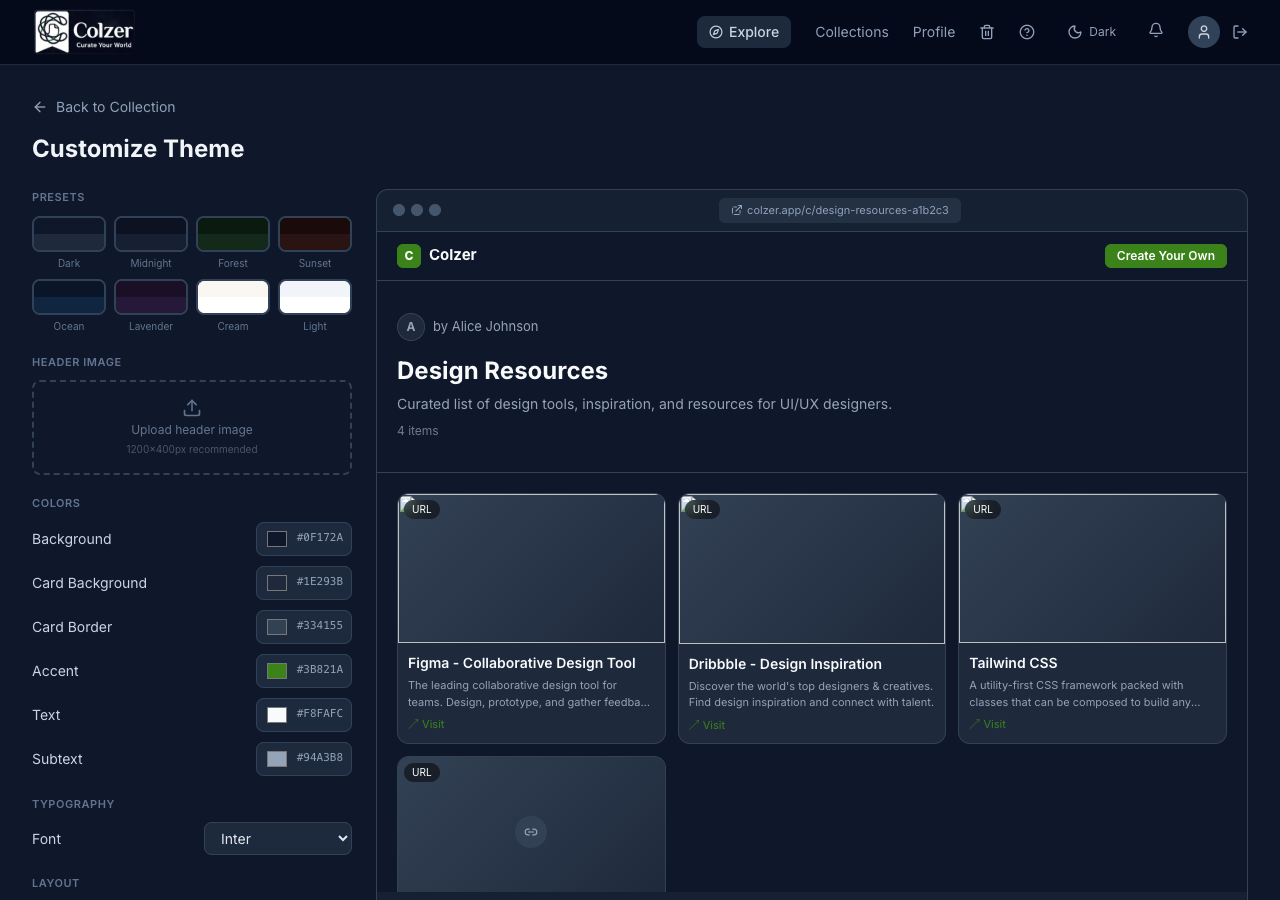Viewport: 1280px width, 900px height.
Task: Select the Ocean preset theme
Action: [69, 296]
